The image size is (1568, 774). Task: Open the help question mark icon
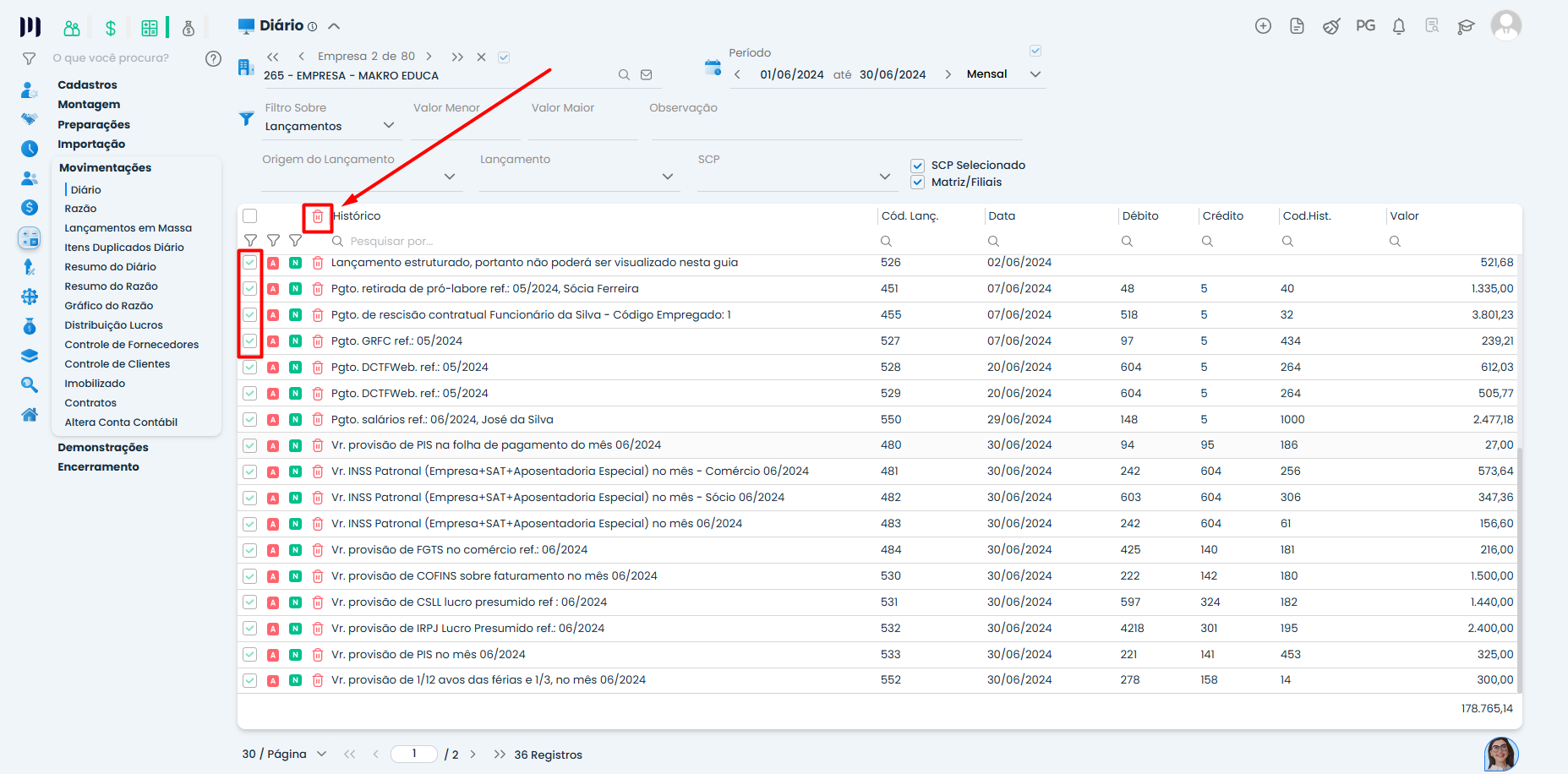pos(213,58)
